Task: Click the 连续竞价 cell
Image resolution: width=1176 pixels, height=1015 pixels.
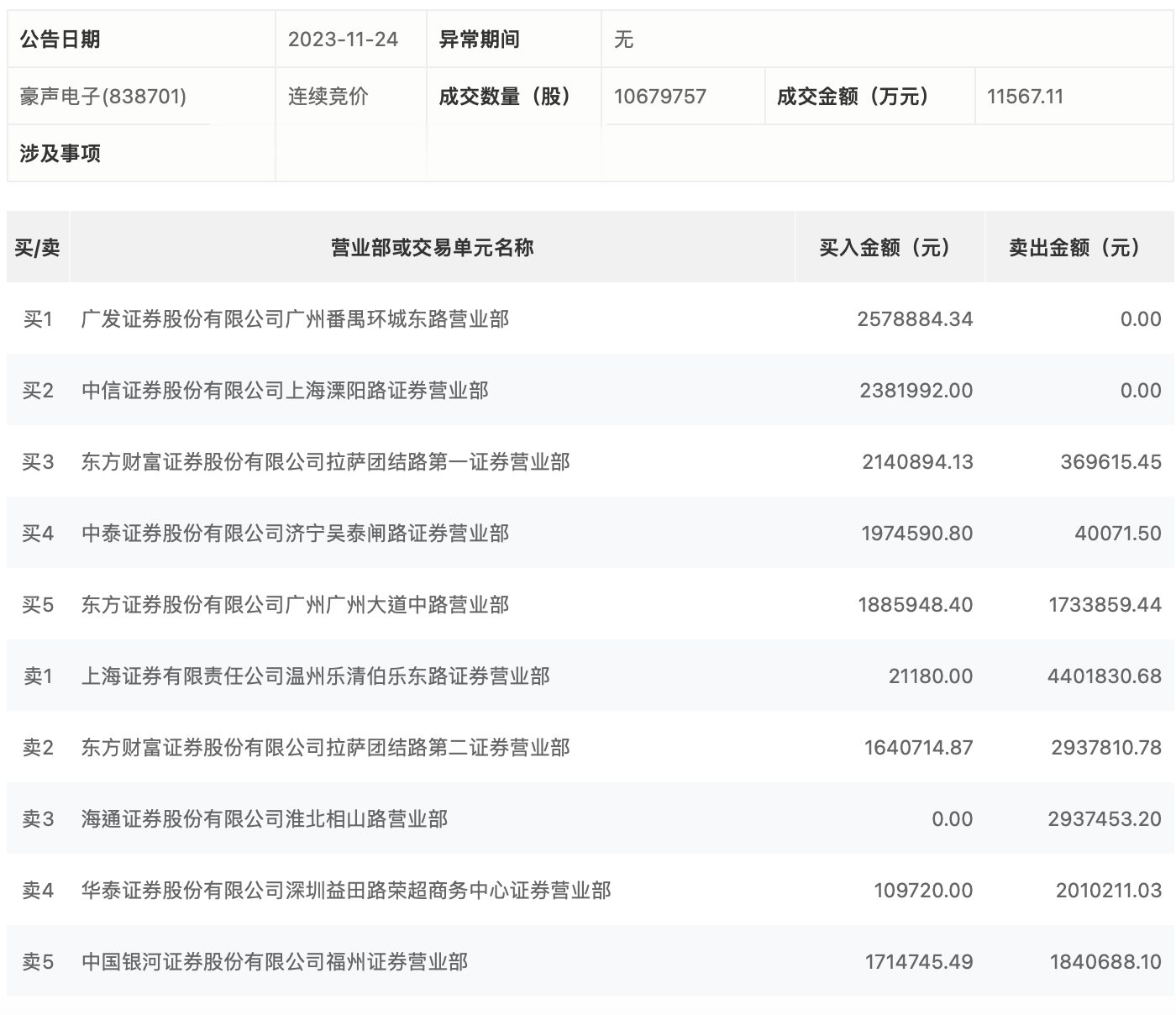Action: coord(318,97)
